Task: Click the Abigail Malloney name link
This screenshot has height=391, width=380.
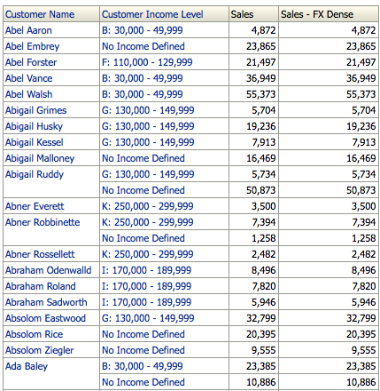Action: pos(40,158)
